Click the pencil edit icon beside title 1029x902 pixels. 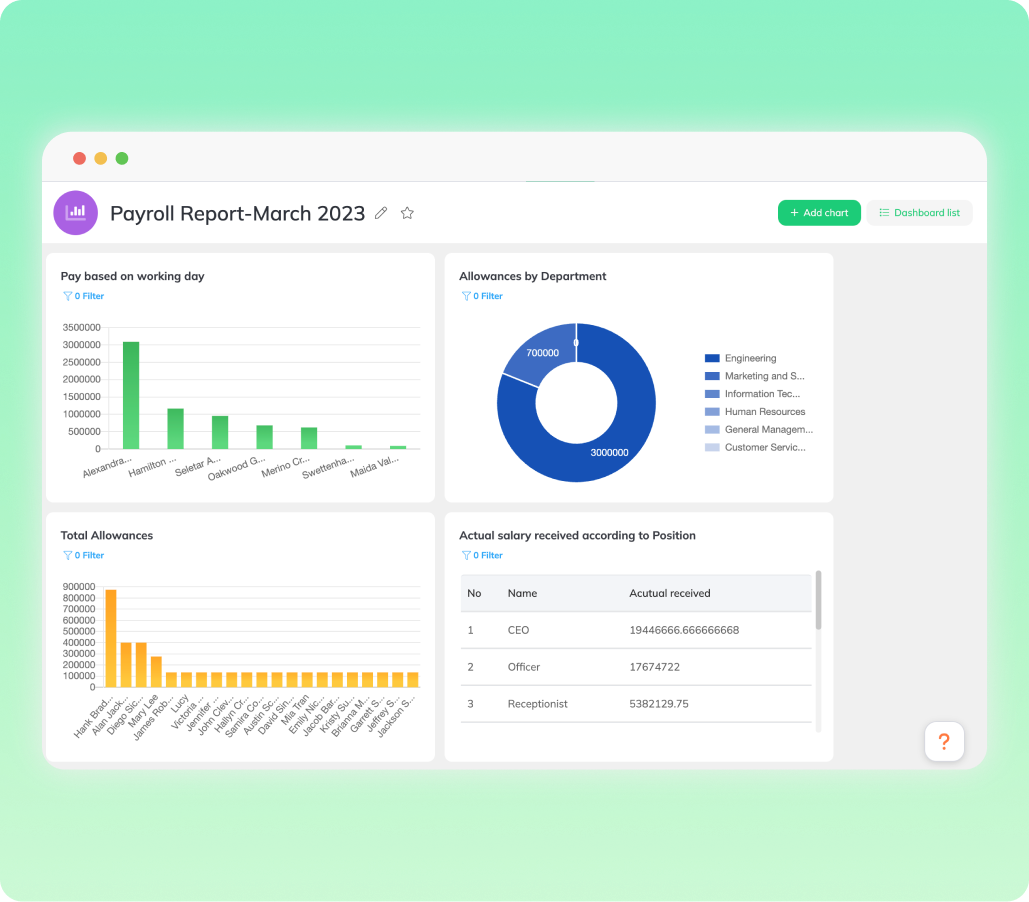pos(381,213)
